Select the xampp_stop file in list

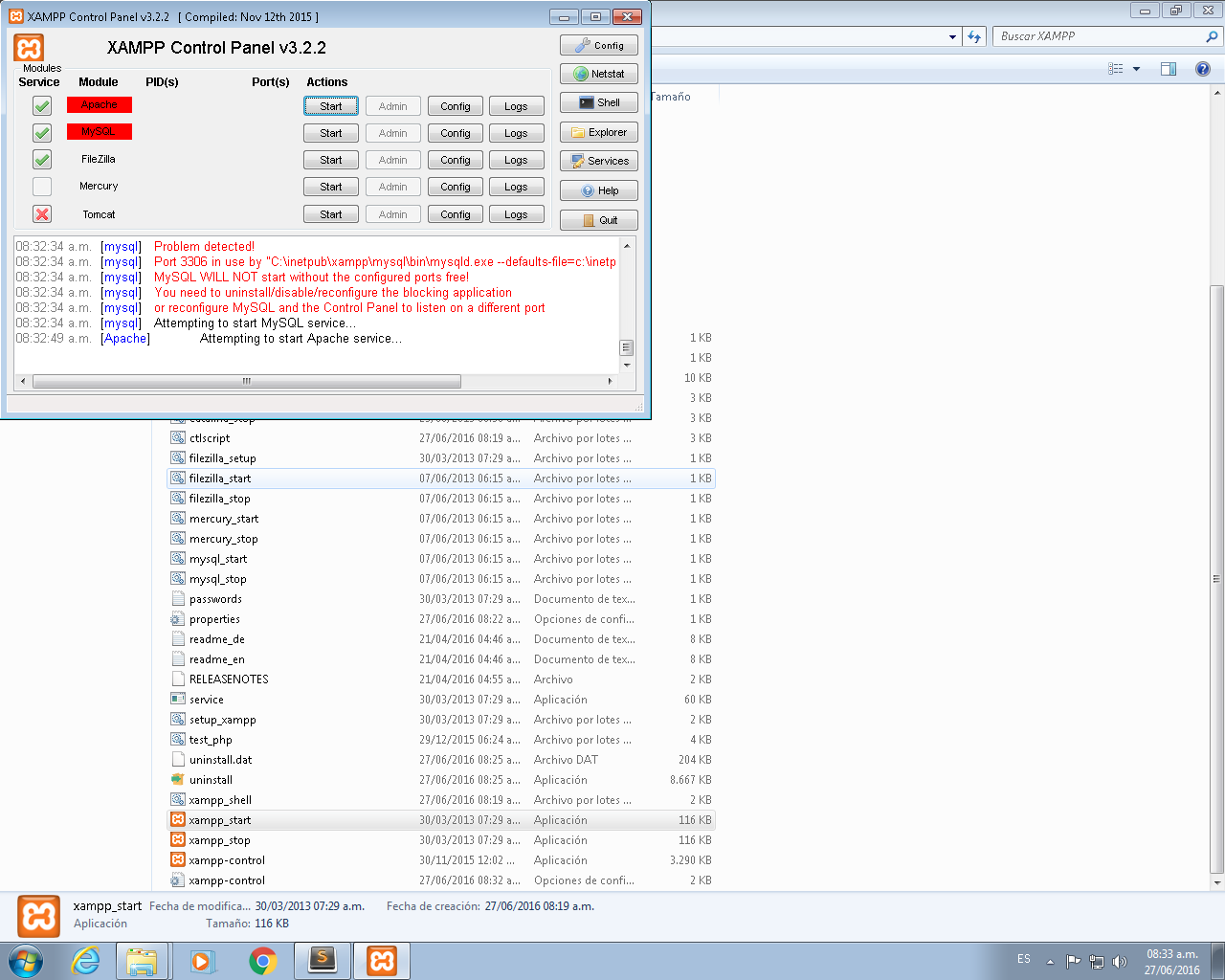[219, 840]
